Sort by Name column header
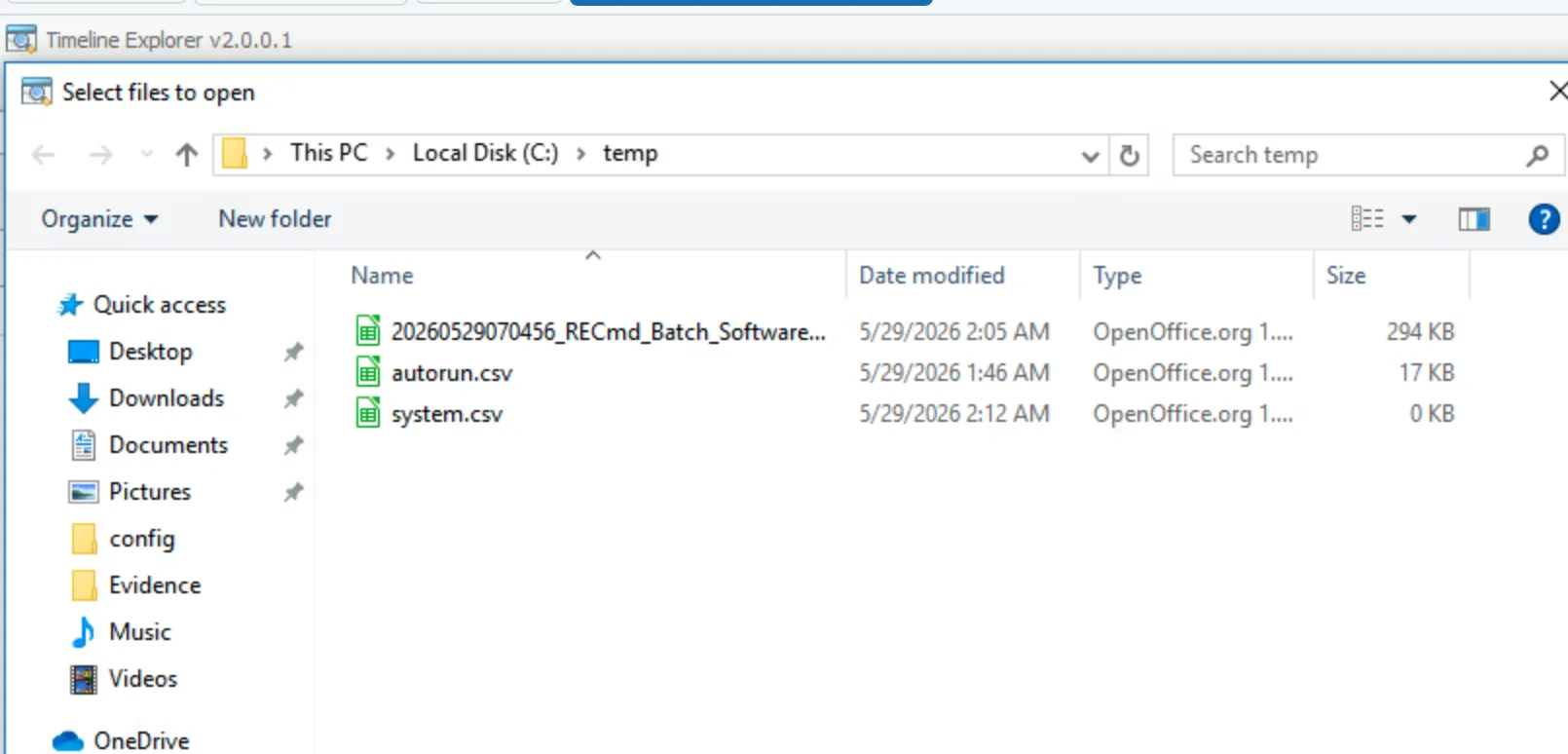 pyautogui.click(x=382, y=276)
